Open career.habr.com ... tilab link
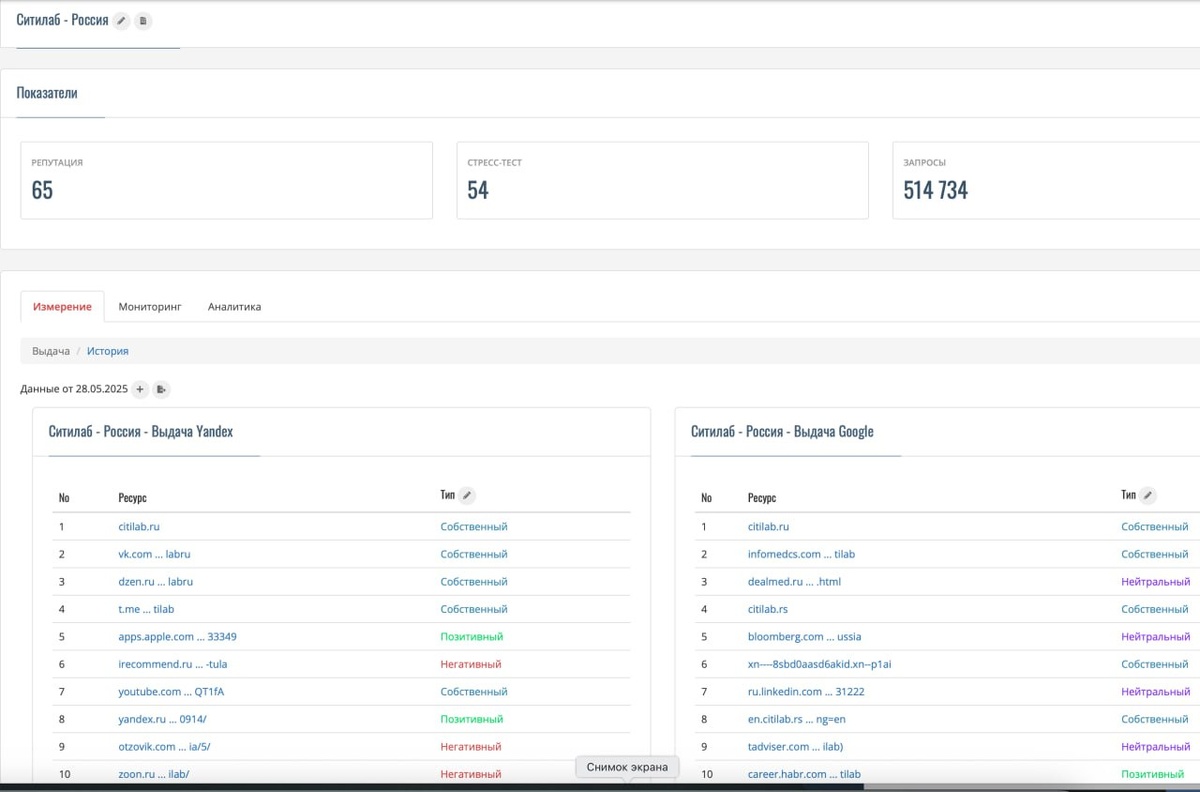Screen dimensions: 1200x792 (804, 774)
